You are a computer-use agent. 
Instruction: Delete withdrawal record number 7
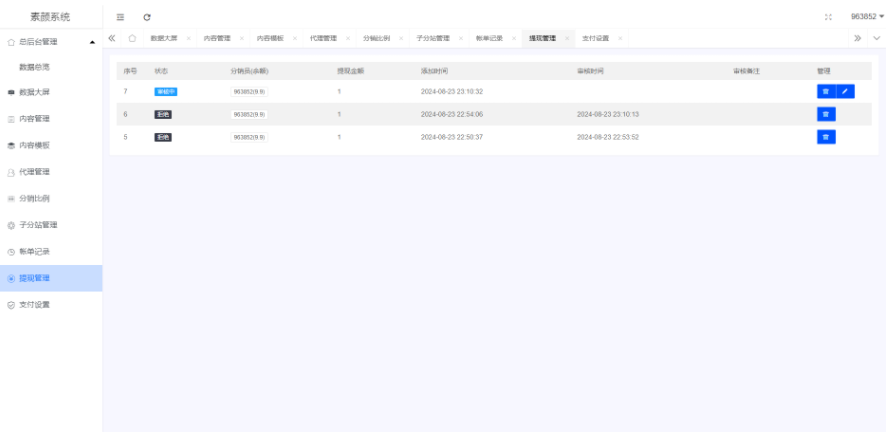tap(826, 91)
